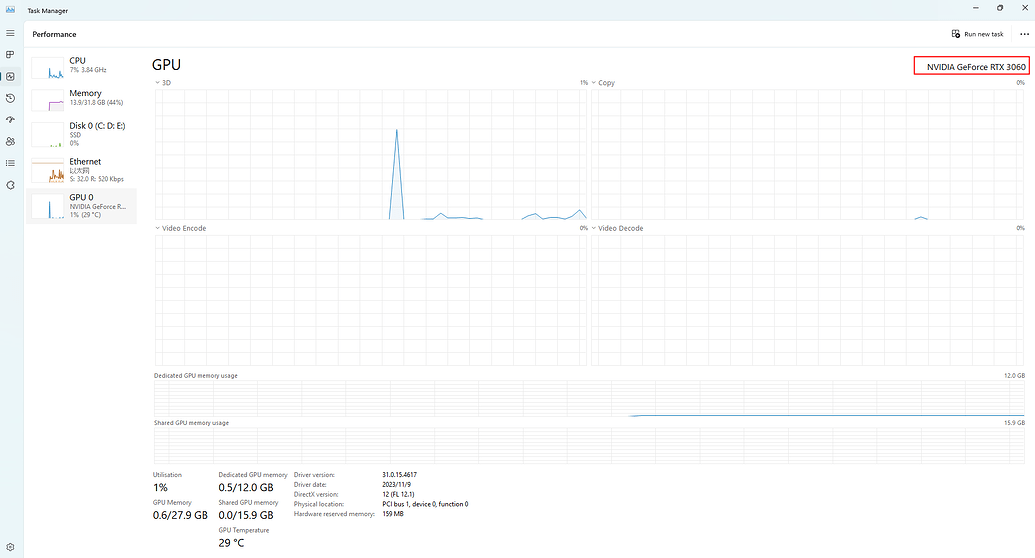Open the more options ellipsis menu

point(1024,34)
